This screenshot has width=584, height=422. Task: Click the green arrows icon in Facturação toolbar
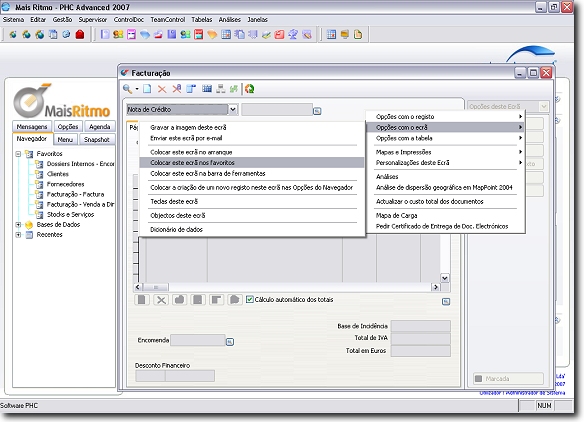click(x=234, y=89)
